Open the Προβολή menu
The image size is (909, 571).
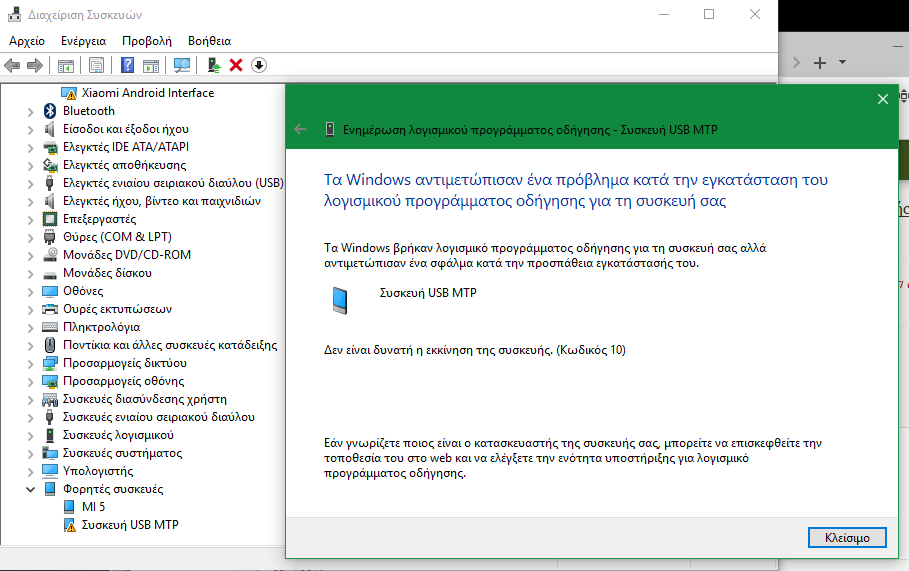pos(147,41)
